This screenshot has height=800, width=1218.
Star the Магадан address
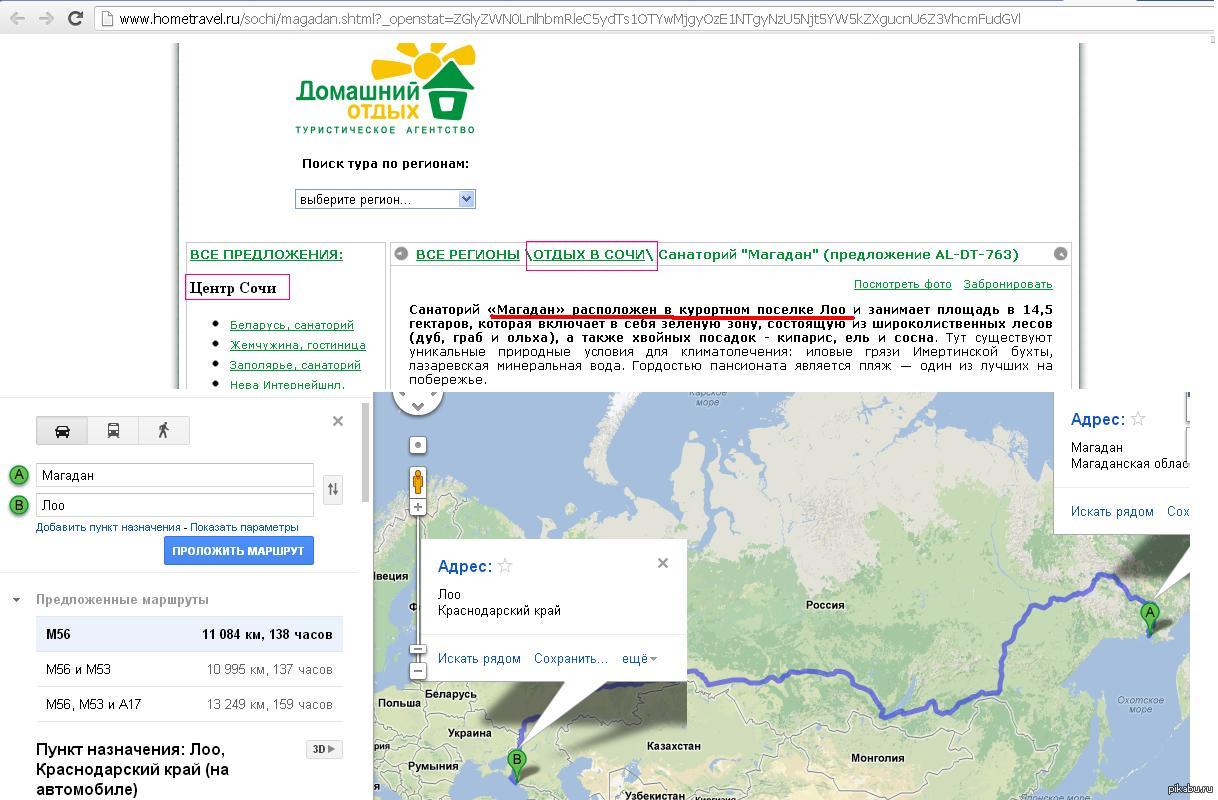(1138, 419)
